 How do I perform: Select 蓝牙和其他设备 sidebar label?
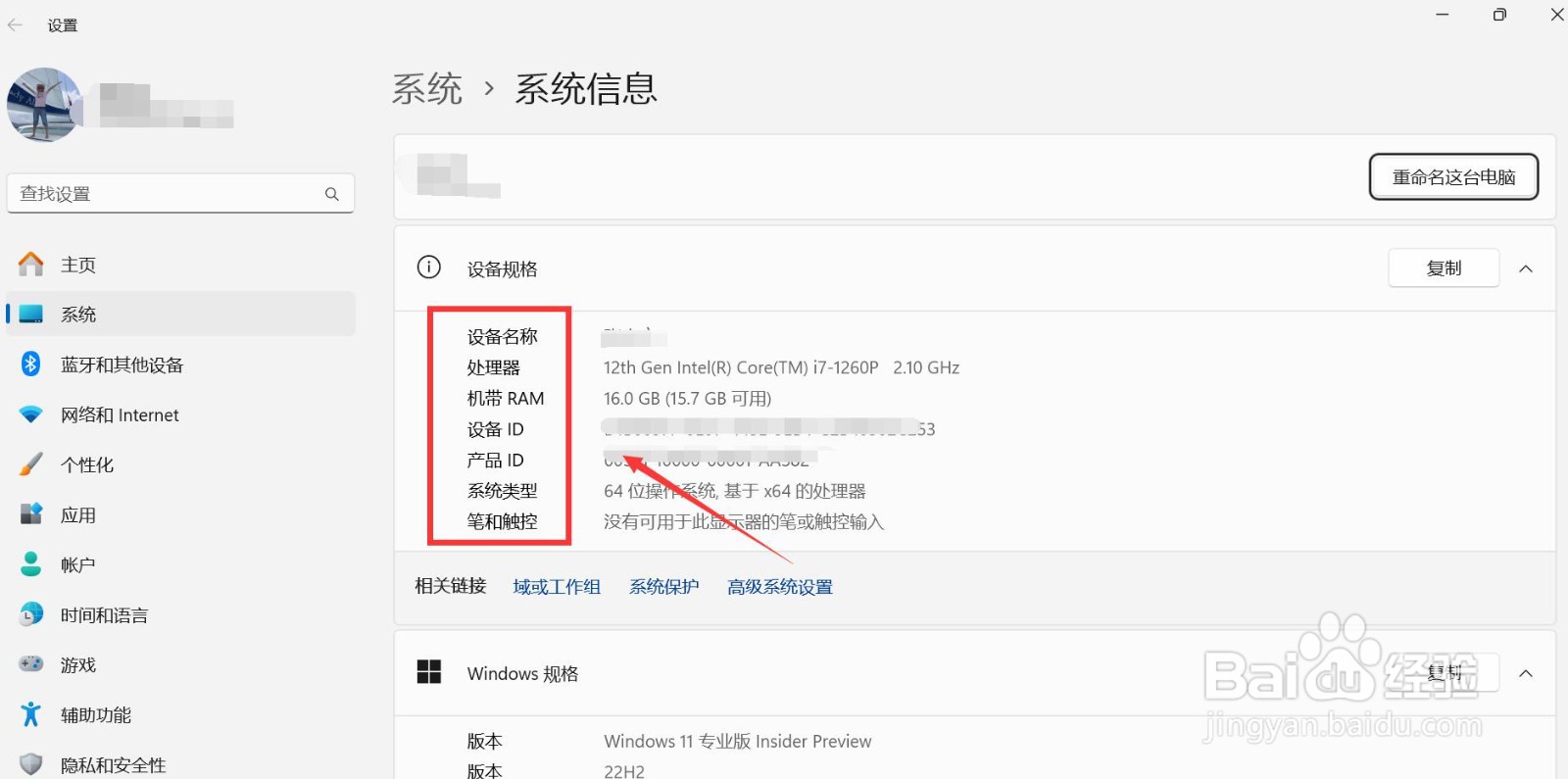pos(122,365)
